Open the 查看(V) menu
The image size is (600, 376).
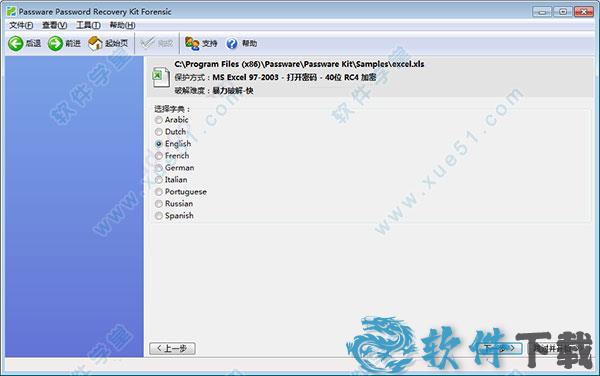click(x=54, y=25)
